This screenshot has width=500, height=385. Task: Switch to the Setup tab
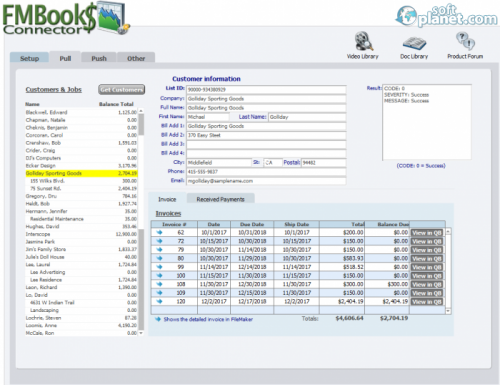point(30,58)
